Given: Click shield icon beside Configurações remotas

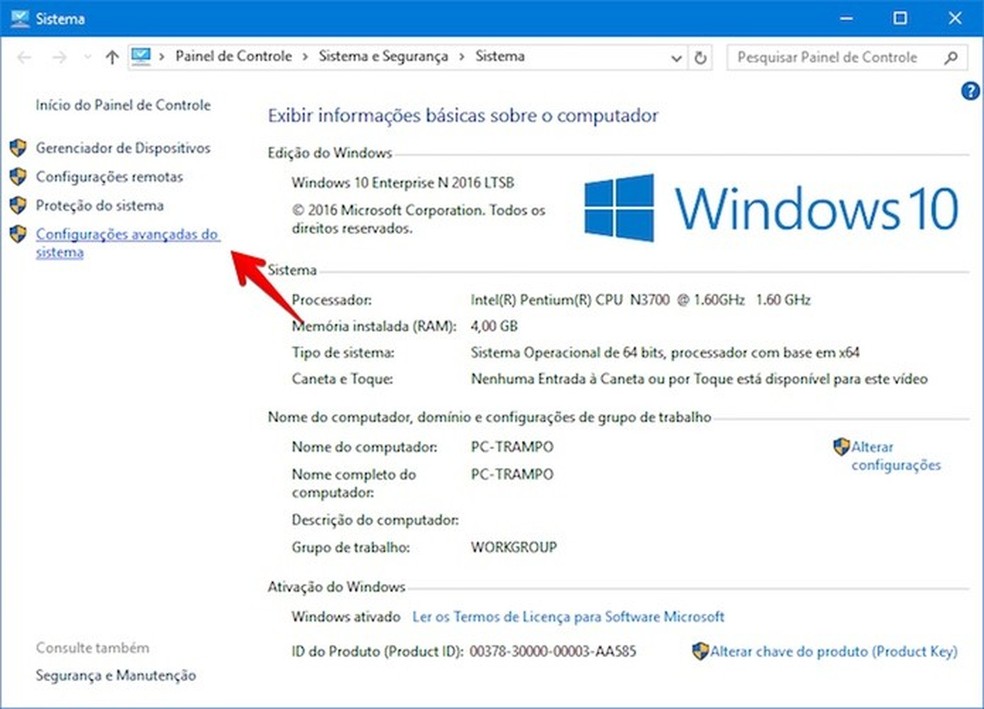Looking at the screenshot, I should (18, 177).
